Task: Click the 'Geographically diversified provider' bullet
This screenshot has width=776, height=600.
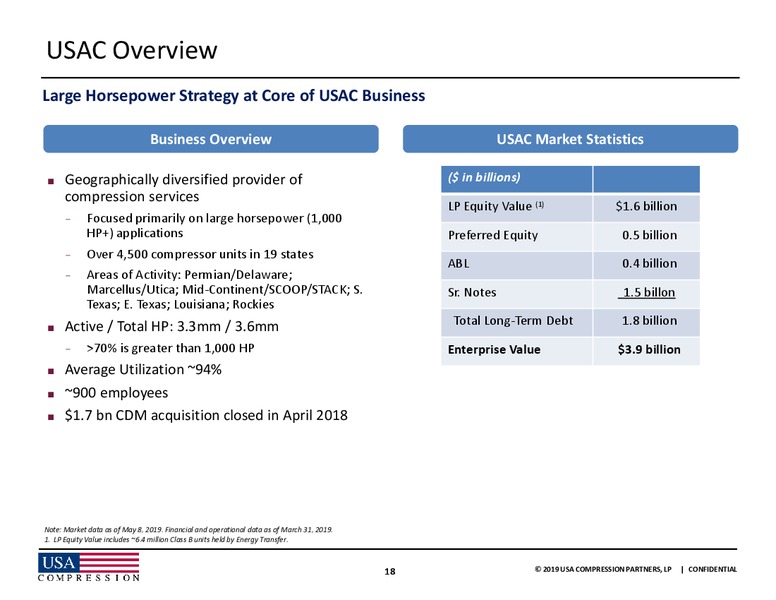Action: (x=183, y=188)
